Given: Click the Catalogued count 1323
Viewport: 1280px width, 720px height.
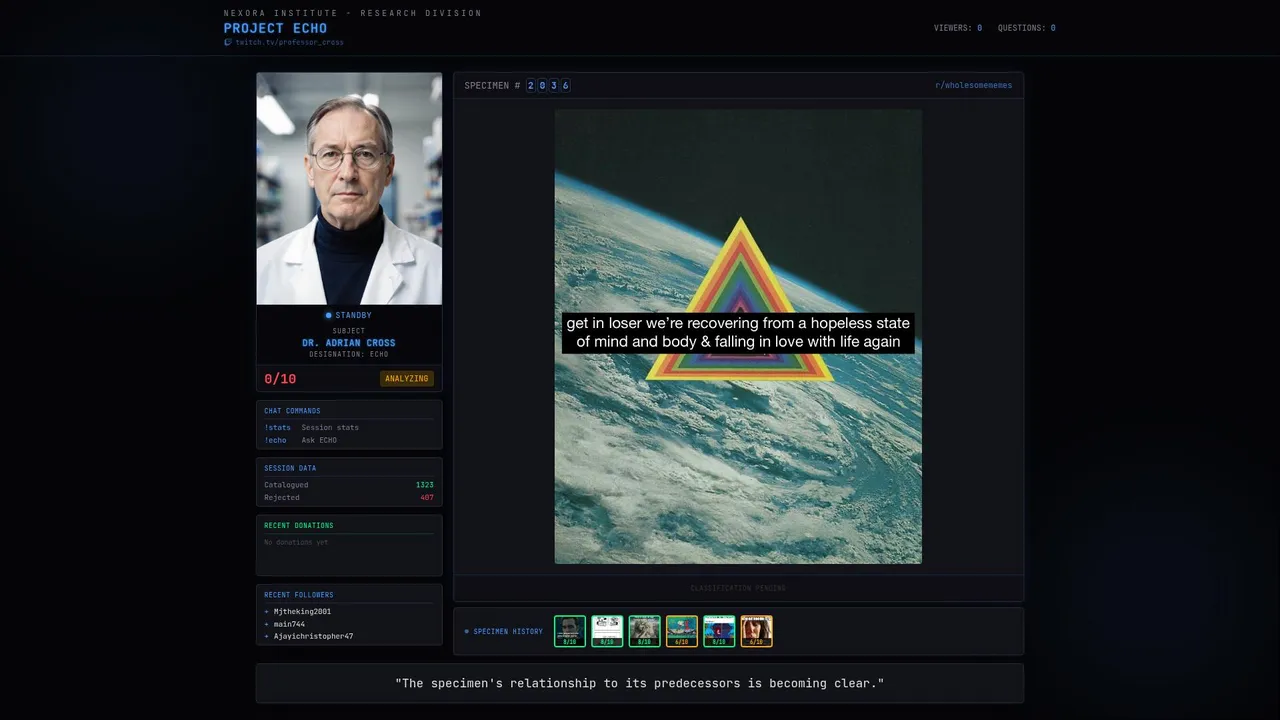Looking at the screenshot, I should 425,485.
